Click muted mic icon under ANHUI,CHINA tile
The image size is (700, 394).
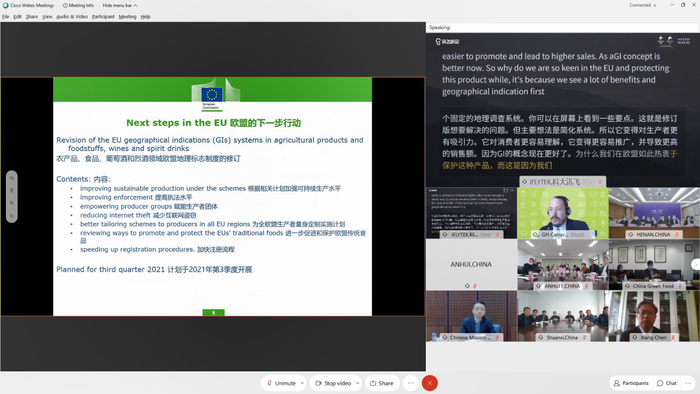pos(475,286)
